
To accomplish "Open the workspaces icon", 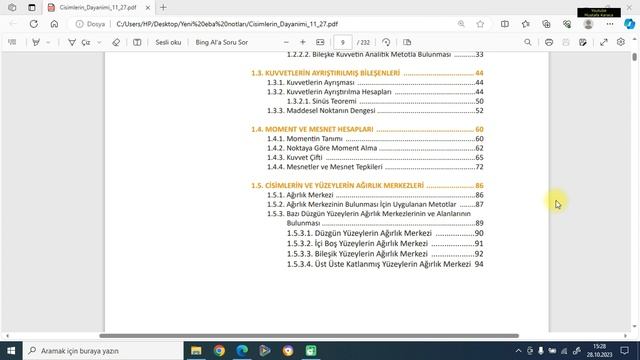I will coord(12,7).
